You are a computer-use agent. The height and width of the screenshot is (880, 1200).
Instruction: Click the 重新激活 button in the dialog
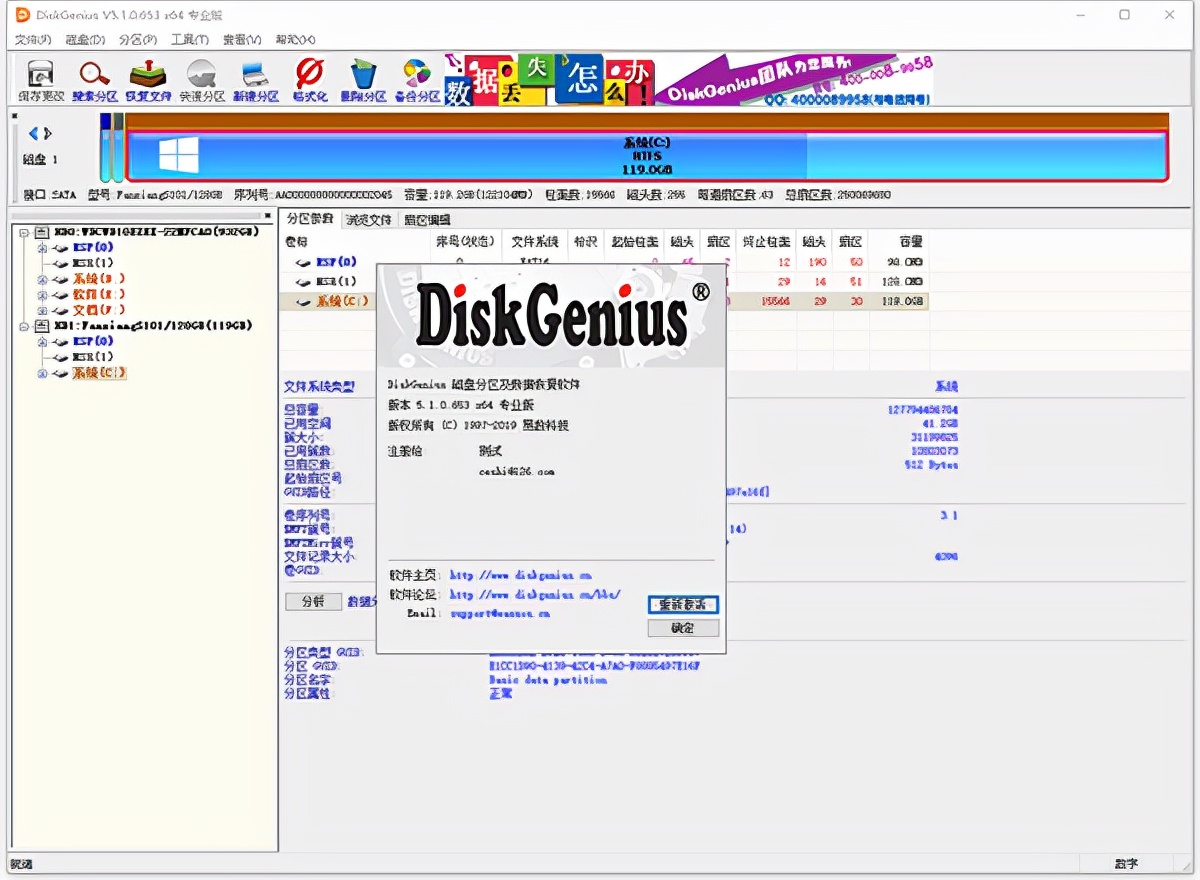point(684,605)
